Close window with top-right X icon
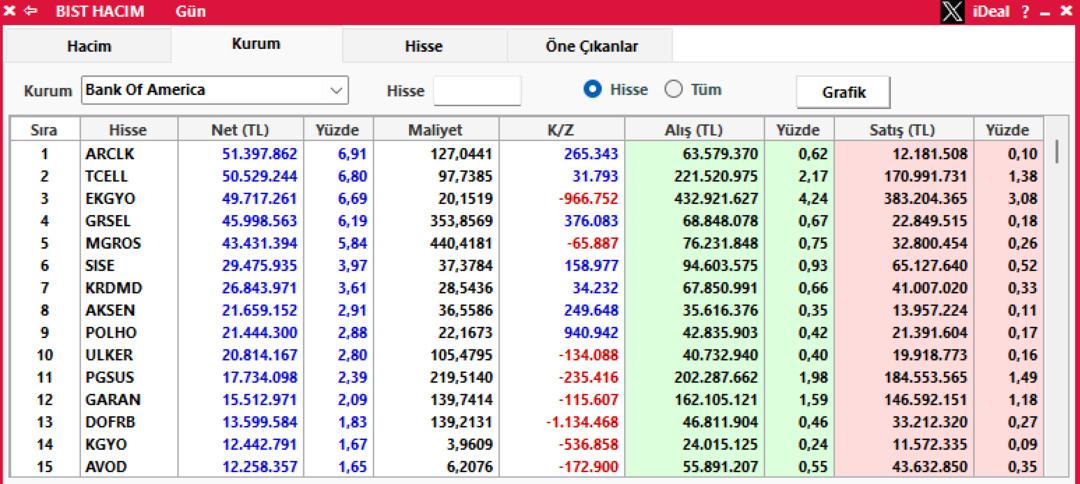The image size is (1080, 484). pos(1065,12)
